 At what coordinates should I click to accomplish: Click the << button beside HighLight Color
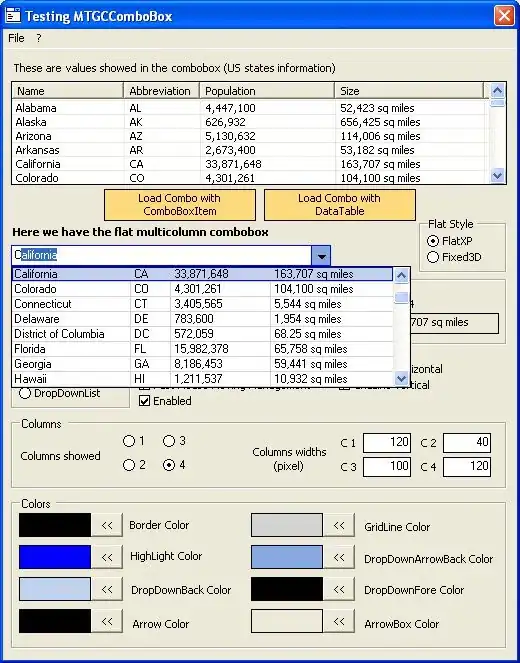(x=107, y=557)
